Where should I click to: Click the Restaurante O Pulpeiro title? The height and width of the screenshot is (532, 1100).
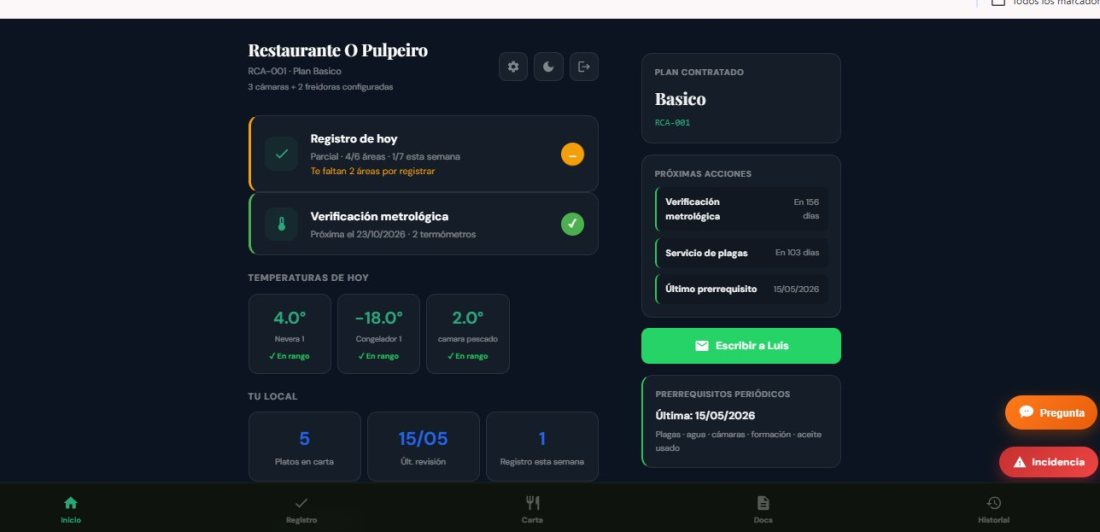pos(337,51)
